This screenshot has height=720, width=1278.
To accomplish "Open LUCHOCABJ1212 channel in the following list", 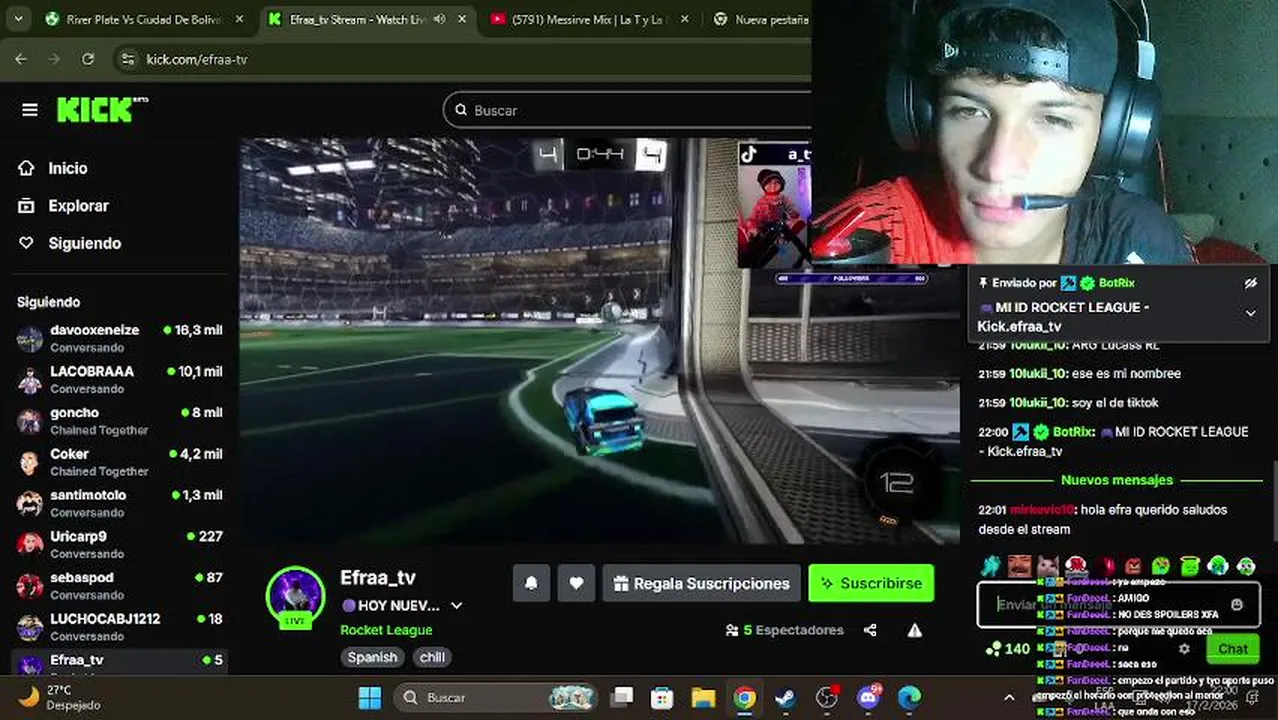I will [x=120, y=626].
